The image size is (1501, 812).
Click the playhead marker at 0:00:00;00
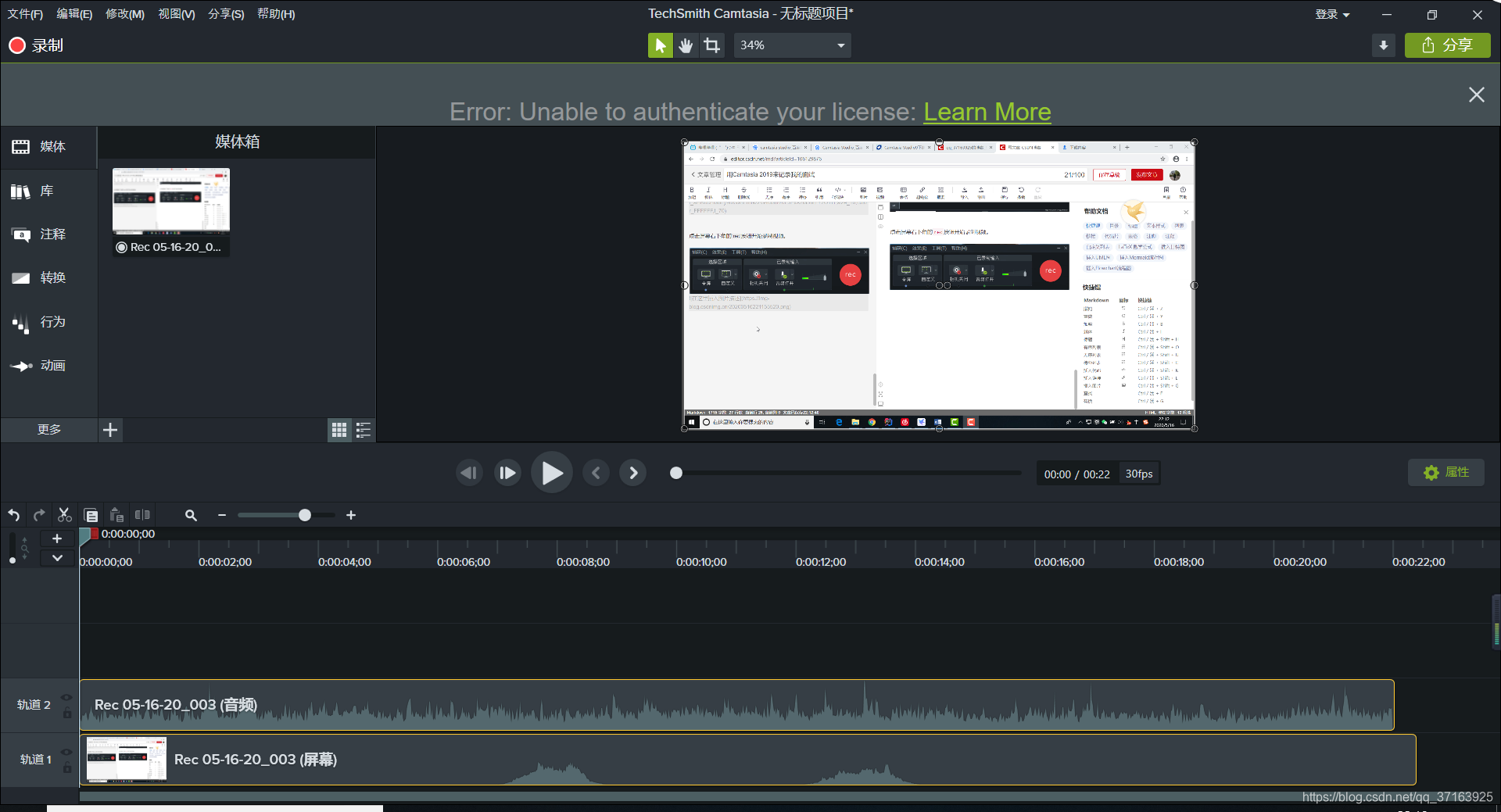click(88, 535)
